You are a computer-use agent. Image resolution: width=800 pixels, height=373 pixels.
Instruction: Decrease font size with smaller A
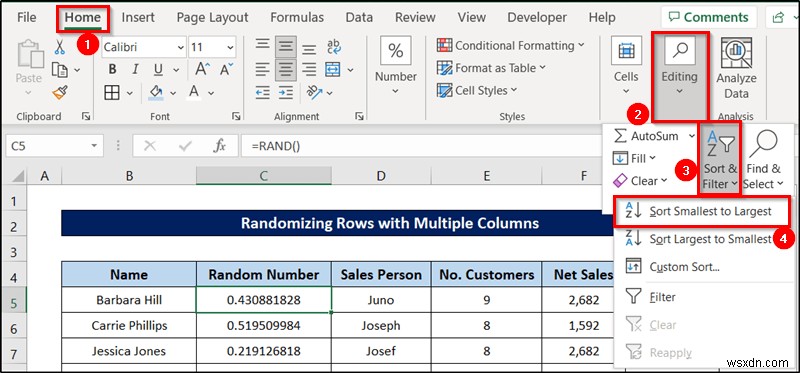[226, 69]
